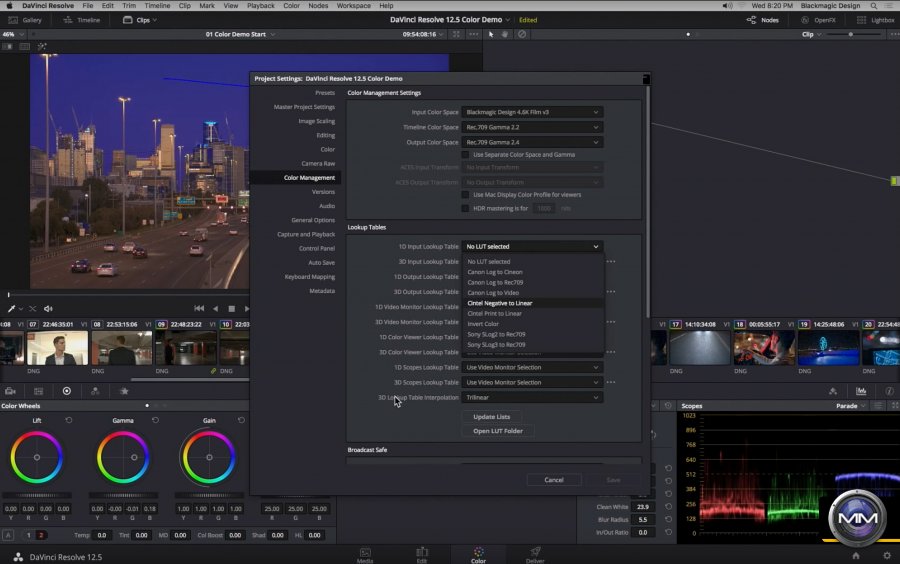This screenshot has width=900, height=564.
Task: Reset the Gamma color wheel
Action: (155, 421)
